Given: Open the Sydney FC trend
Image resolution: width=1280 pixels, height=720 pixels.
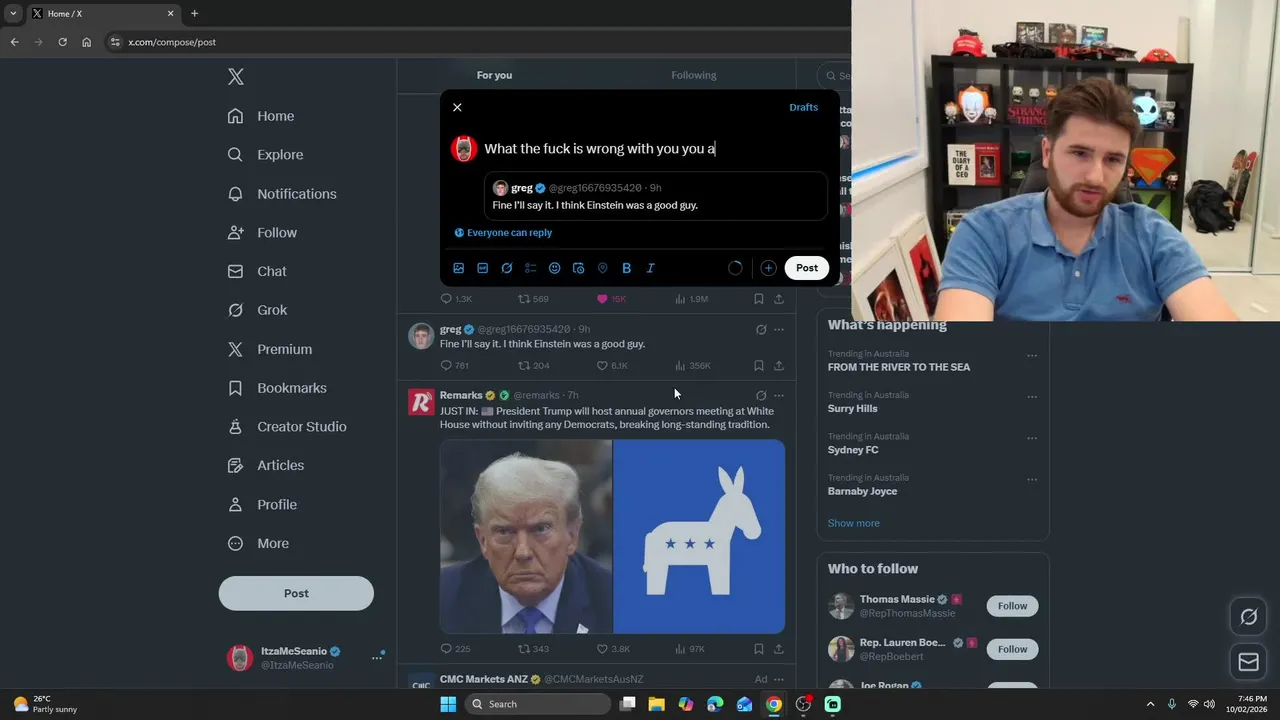Looking at the screenshot, I should pyautogui.click(x=853, y=450).
